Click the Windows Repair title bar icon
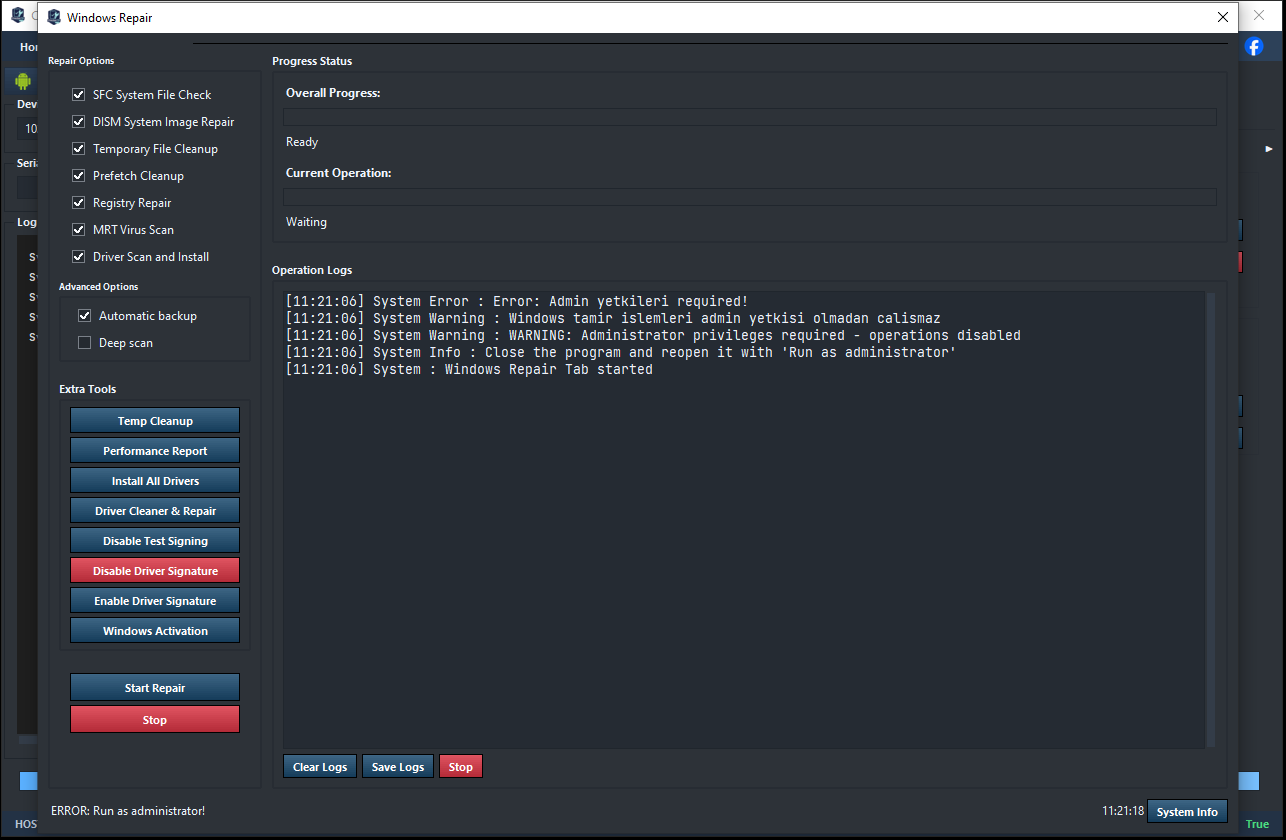This screenshot has height=840, width=1286. point(54,17)
